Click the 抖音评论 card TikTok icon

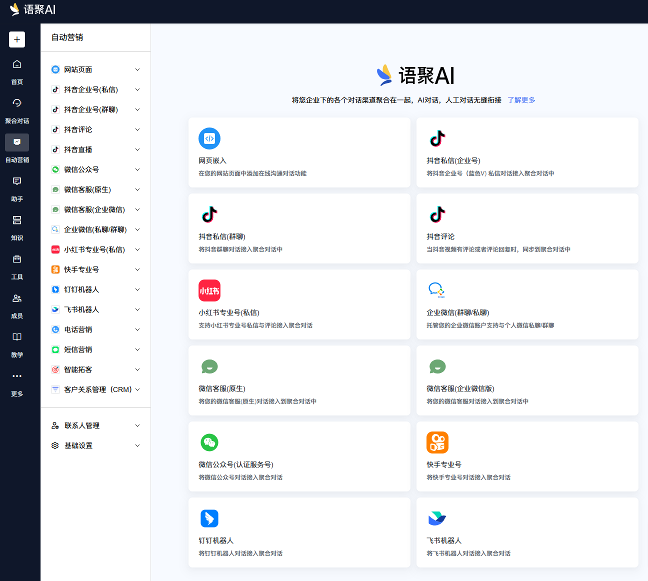tap(438, 214)
